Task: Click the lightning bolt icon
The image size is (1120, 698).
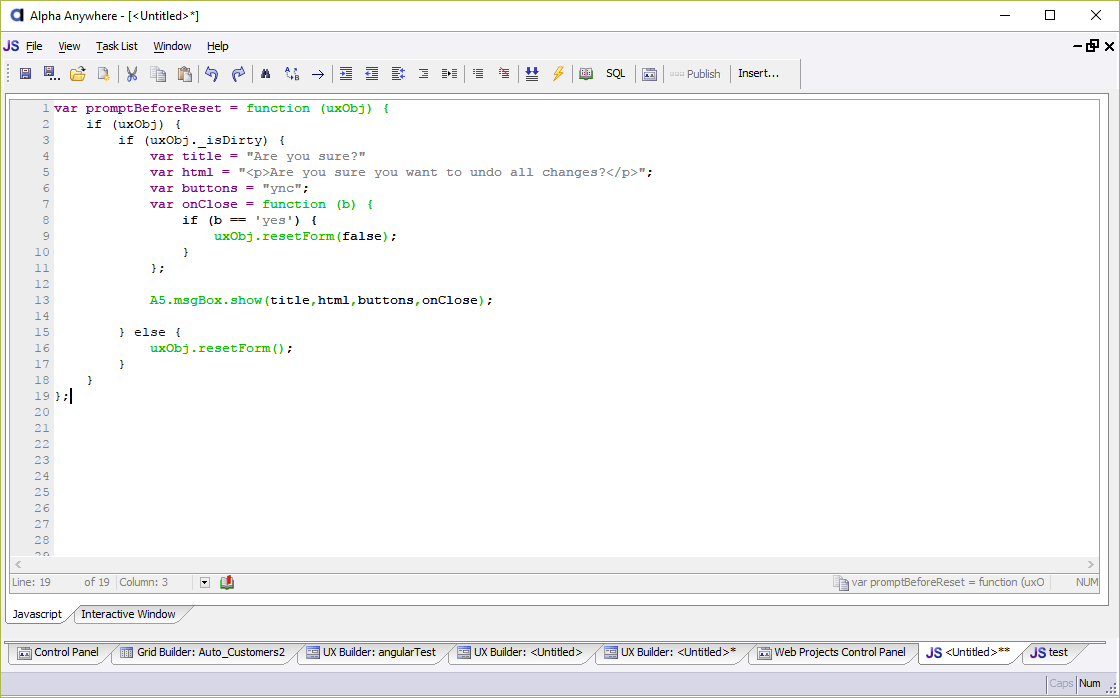Action: [558, 74]
